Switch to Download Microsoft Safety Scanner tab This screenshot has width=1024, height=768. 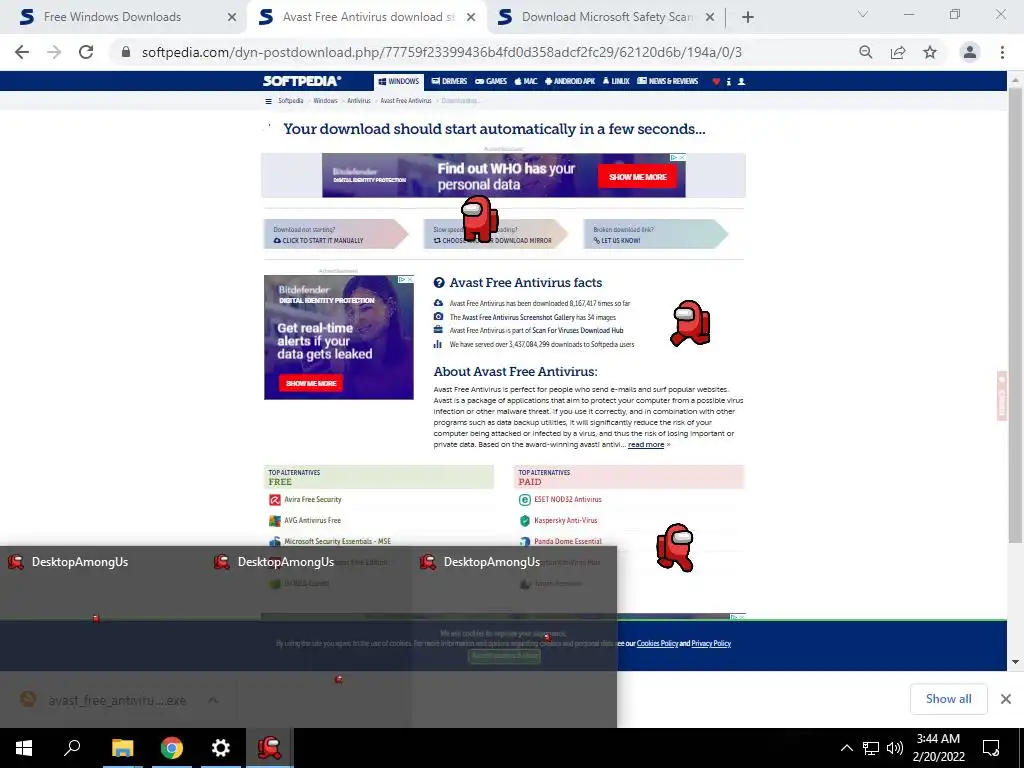(607, 17)
